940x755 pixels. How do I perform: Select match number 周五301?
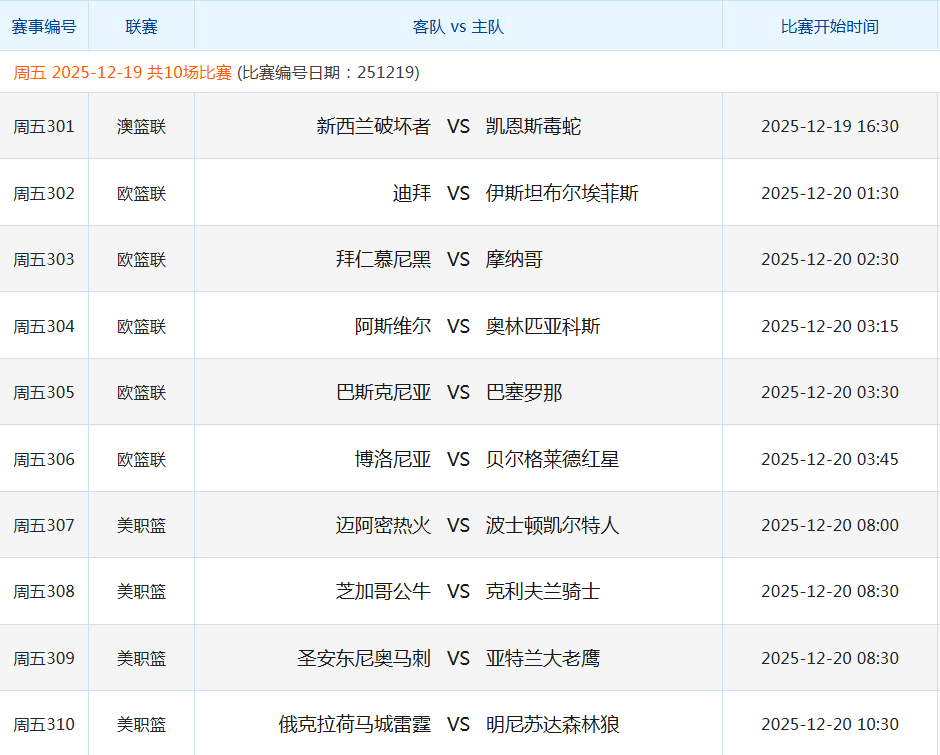45,125
